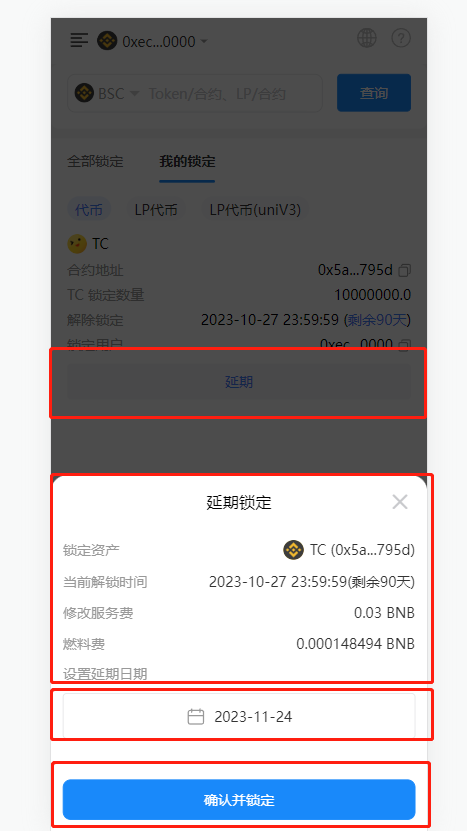Click the BNB wallet logo in header

107,41
